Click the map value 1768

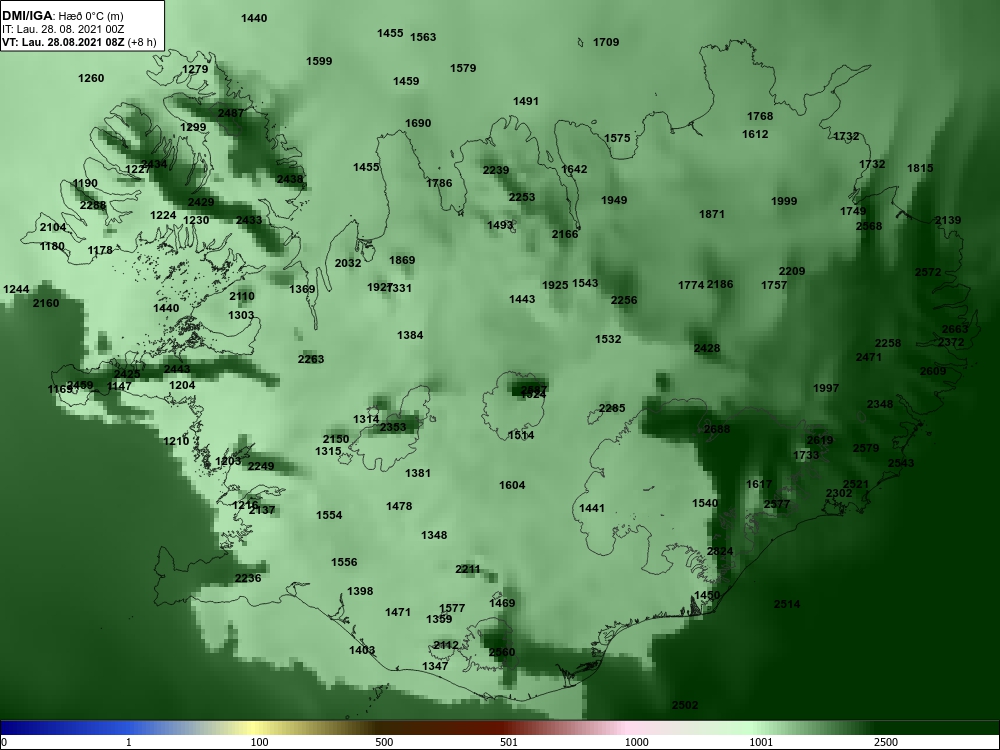click(x=760, y=116)
